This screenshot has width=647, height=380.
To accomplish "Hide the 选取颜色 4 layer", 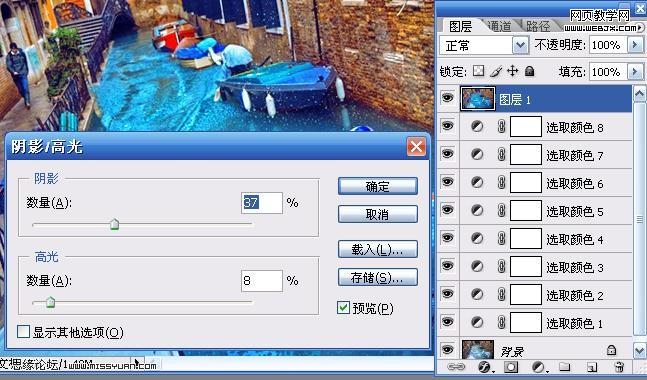I will pyautogui.click(x=448, y=238).
